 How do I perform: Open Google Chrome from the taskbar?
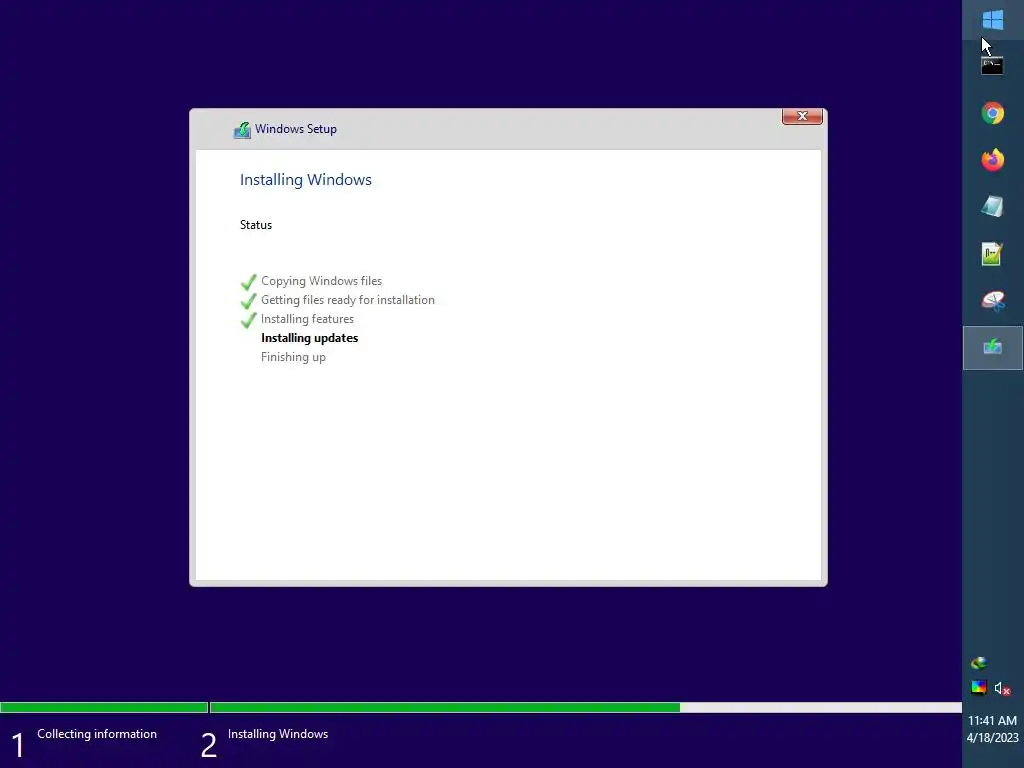coord(993,113)
